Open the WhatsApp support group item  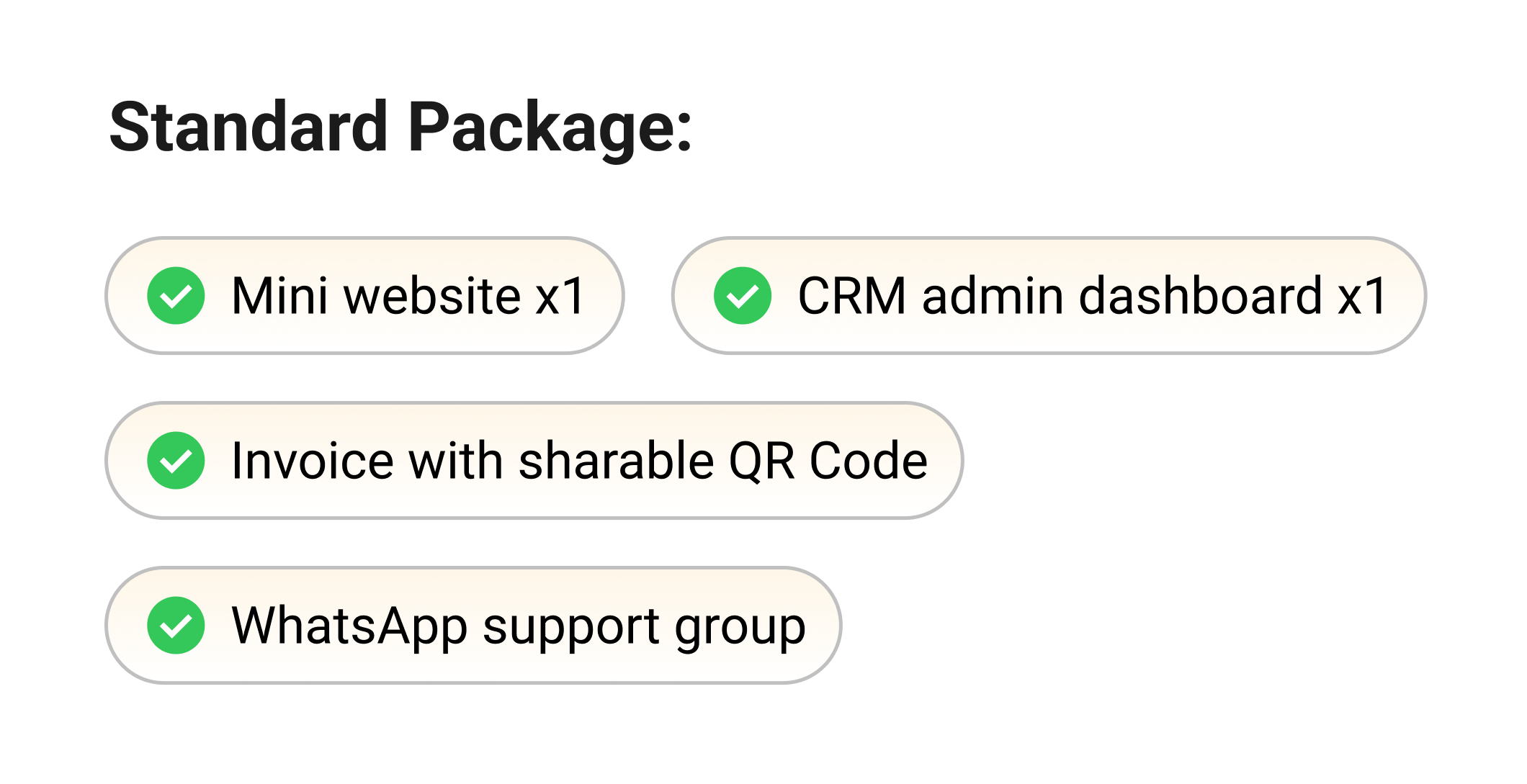(x=473, y=626)
